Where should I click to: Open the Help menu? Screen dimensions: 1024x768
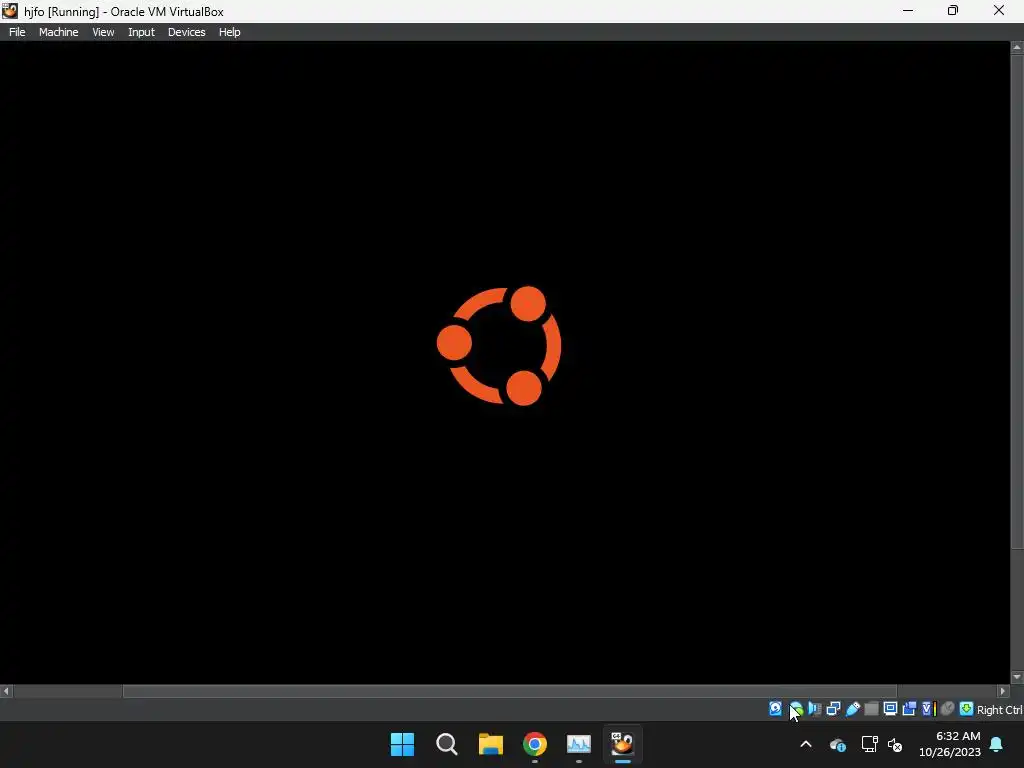pos(229,32)
